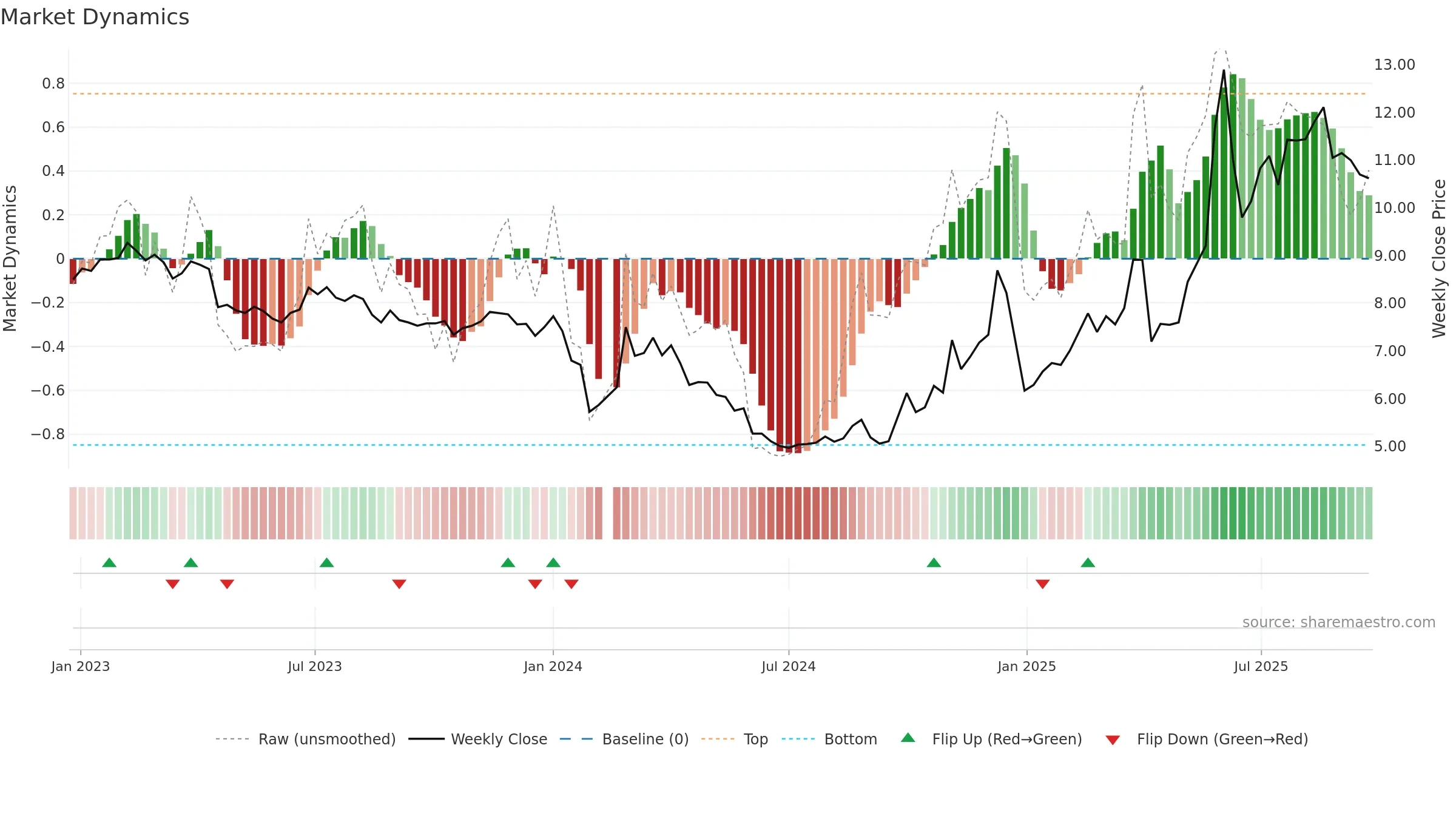Click the 5.00 price tick label

click(x=1390, y=447)
